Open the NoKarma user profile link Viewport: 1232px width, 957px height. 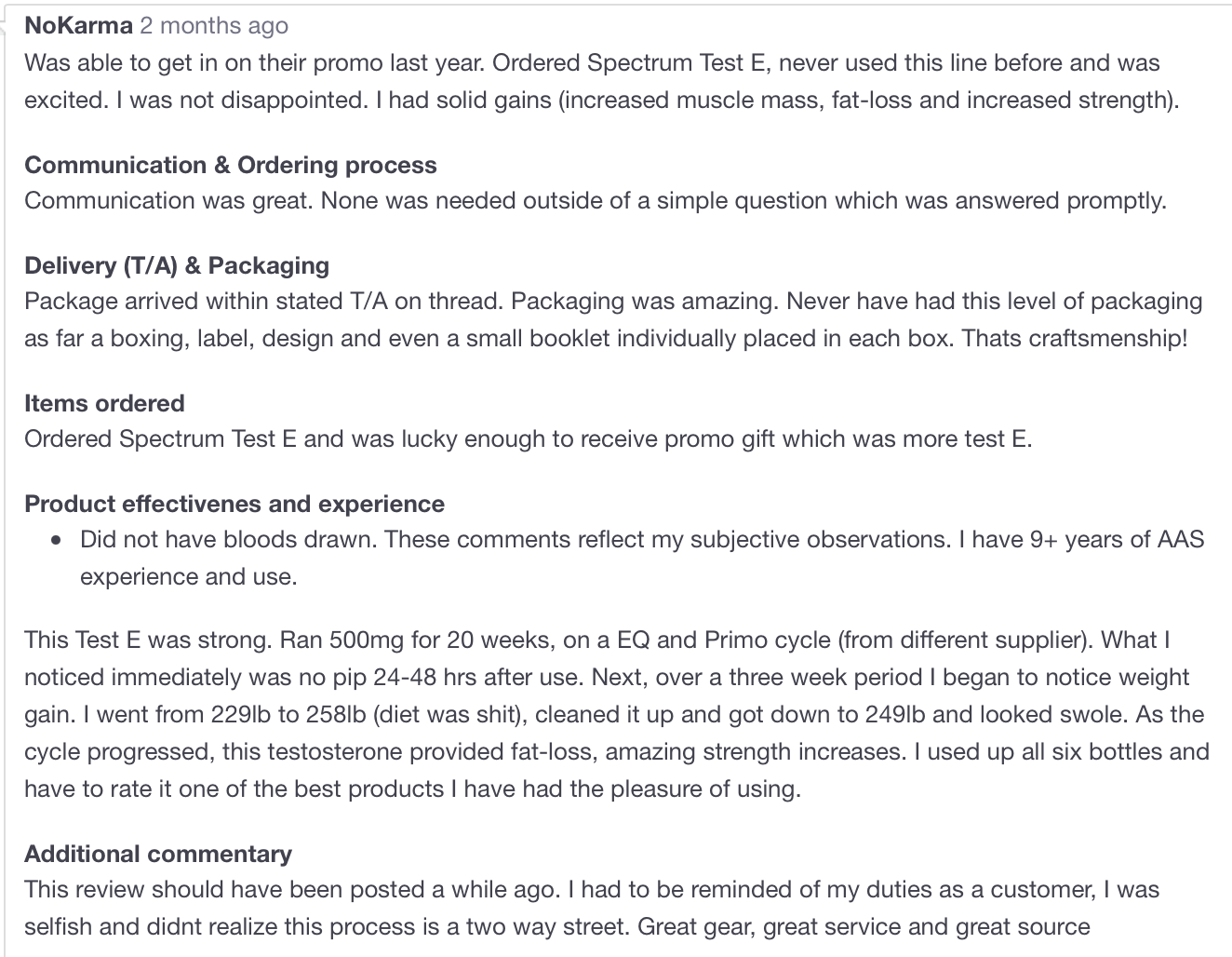(x=78, y=25)
